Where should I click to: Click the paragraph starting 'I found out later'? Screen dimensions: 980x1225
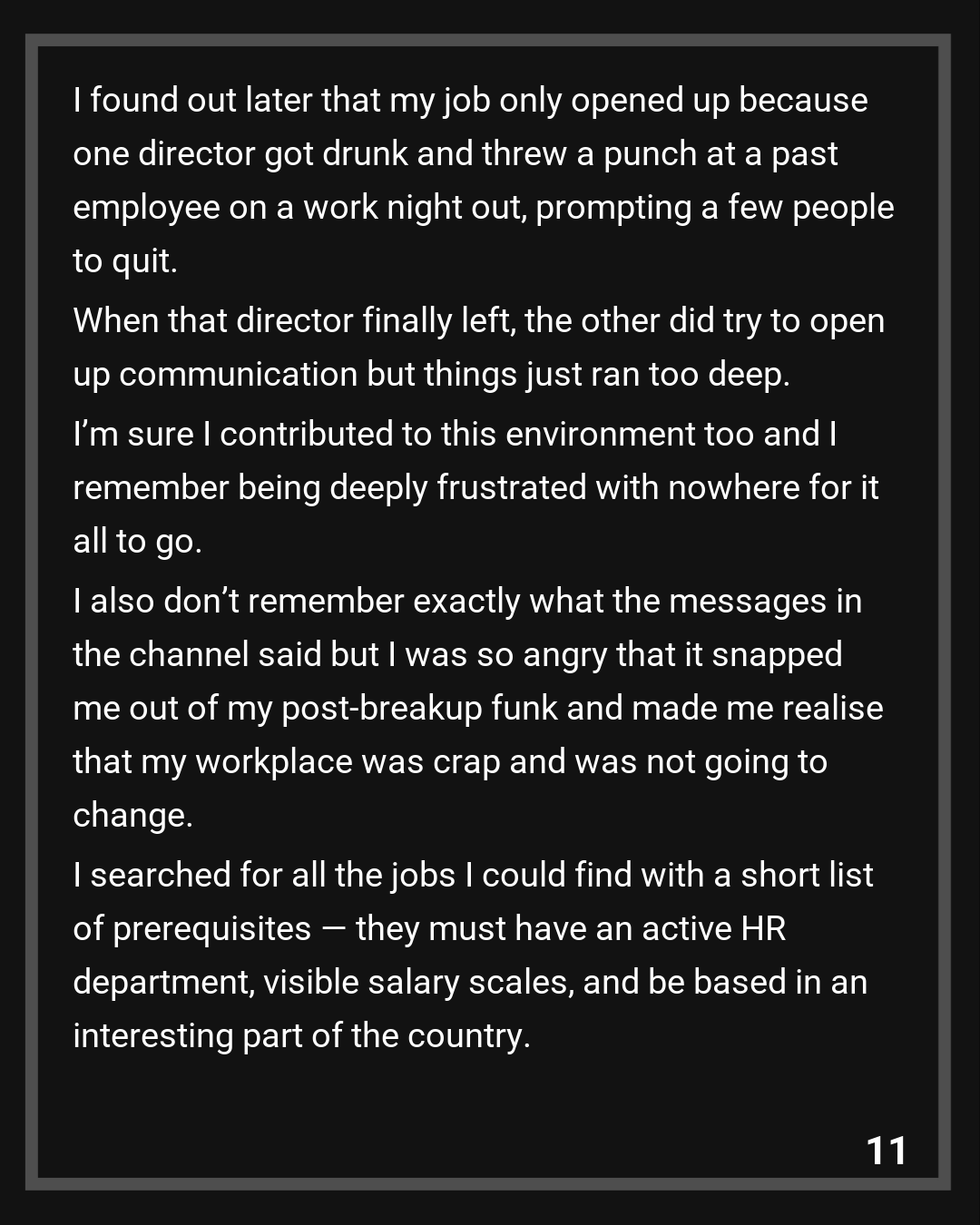(481, 181)
